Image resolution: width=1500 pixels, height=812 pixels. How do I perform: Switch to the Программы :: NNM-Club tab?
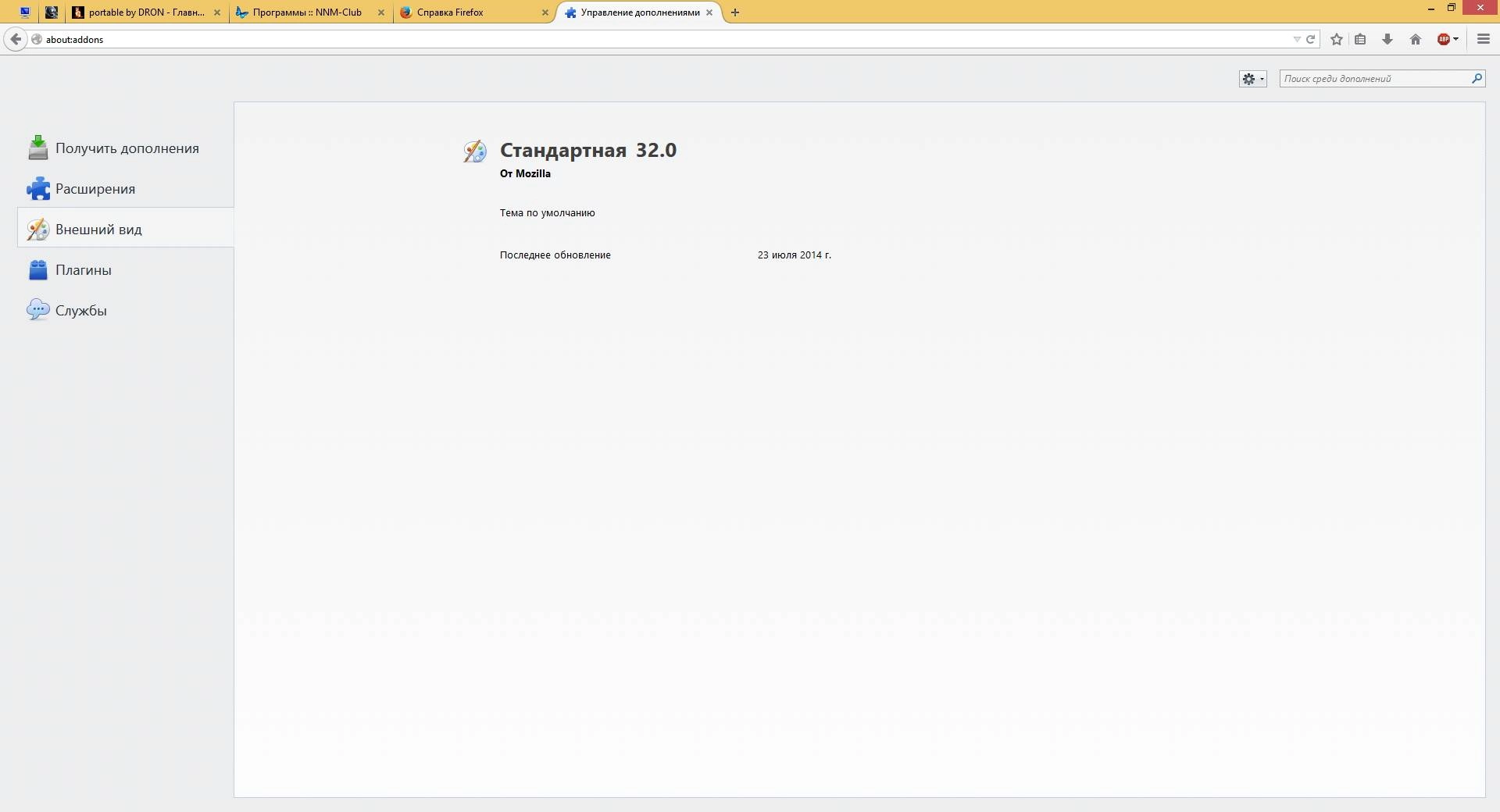[311, 12]
